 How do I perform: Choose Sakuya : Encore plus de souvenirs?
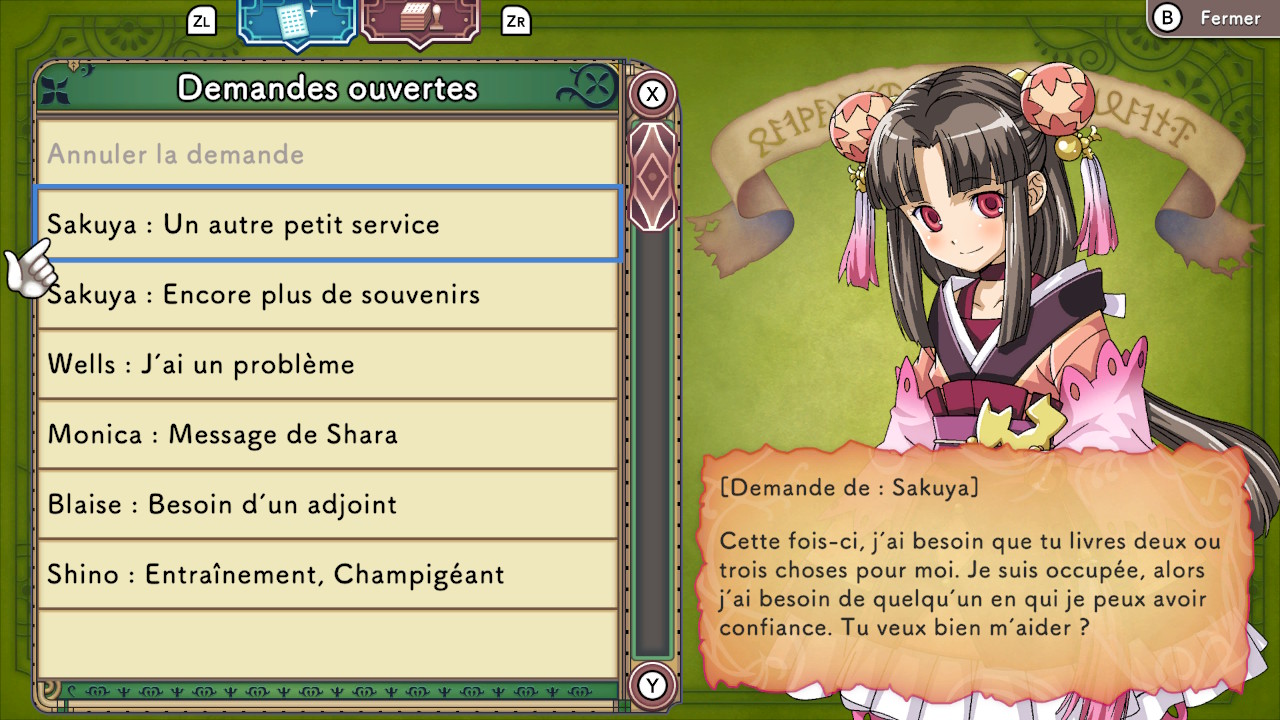tap(327, 294)
